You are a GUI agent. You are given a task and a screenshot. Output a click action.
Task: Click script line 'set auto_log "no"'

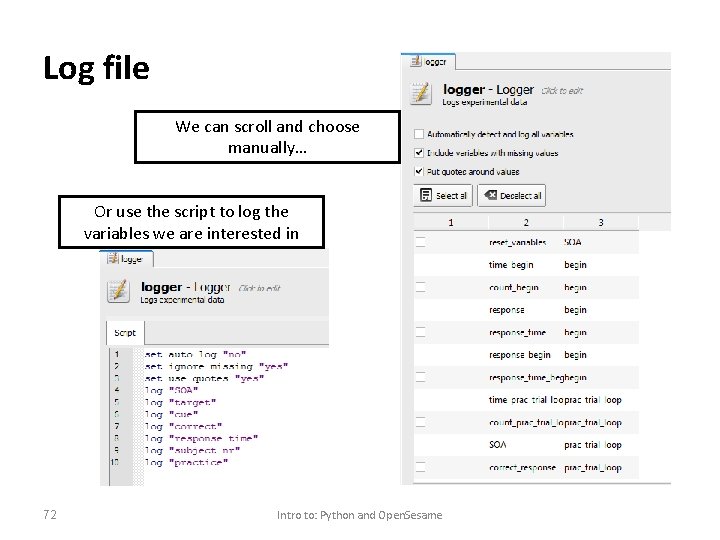[x=195, y=354]
